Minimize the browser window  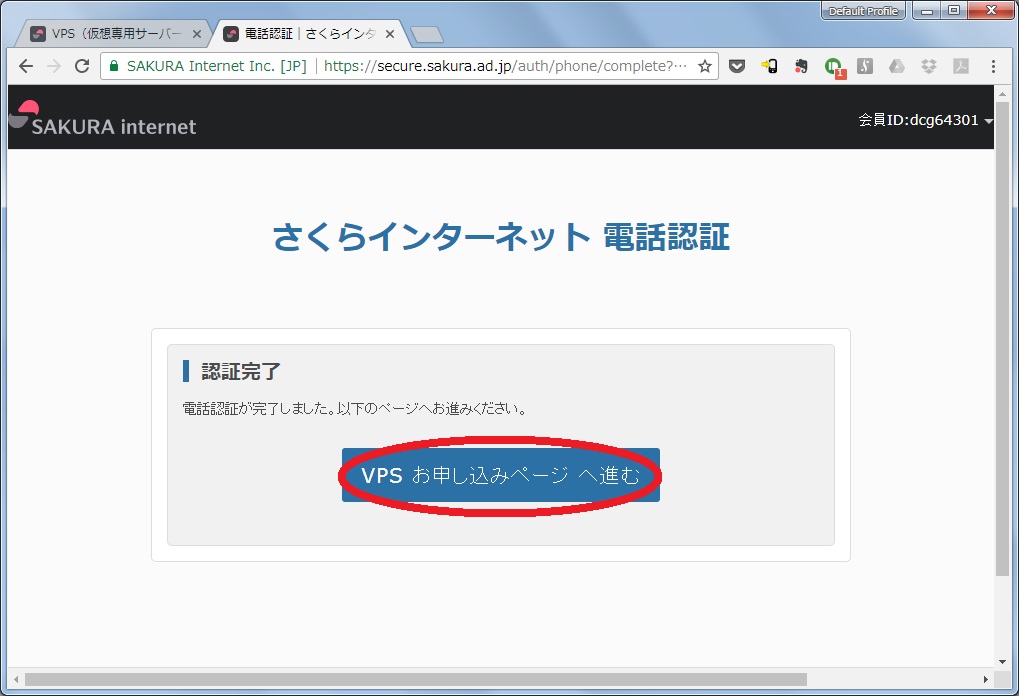[x=927, y=10]
